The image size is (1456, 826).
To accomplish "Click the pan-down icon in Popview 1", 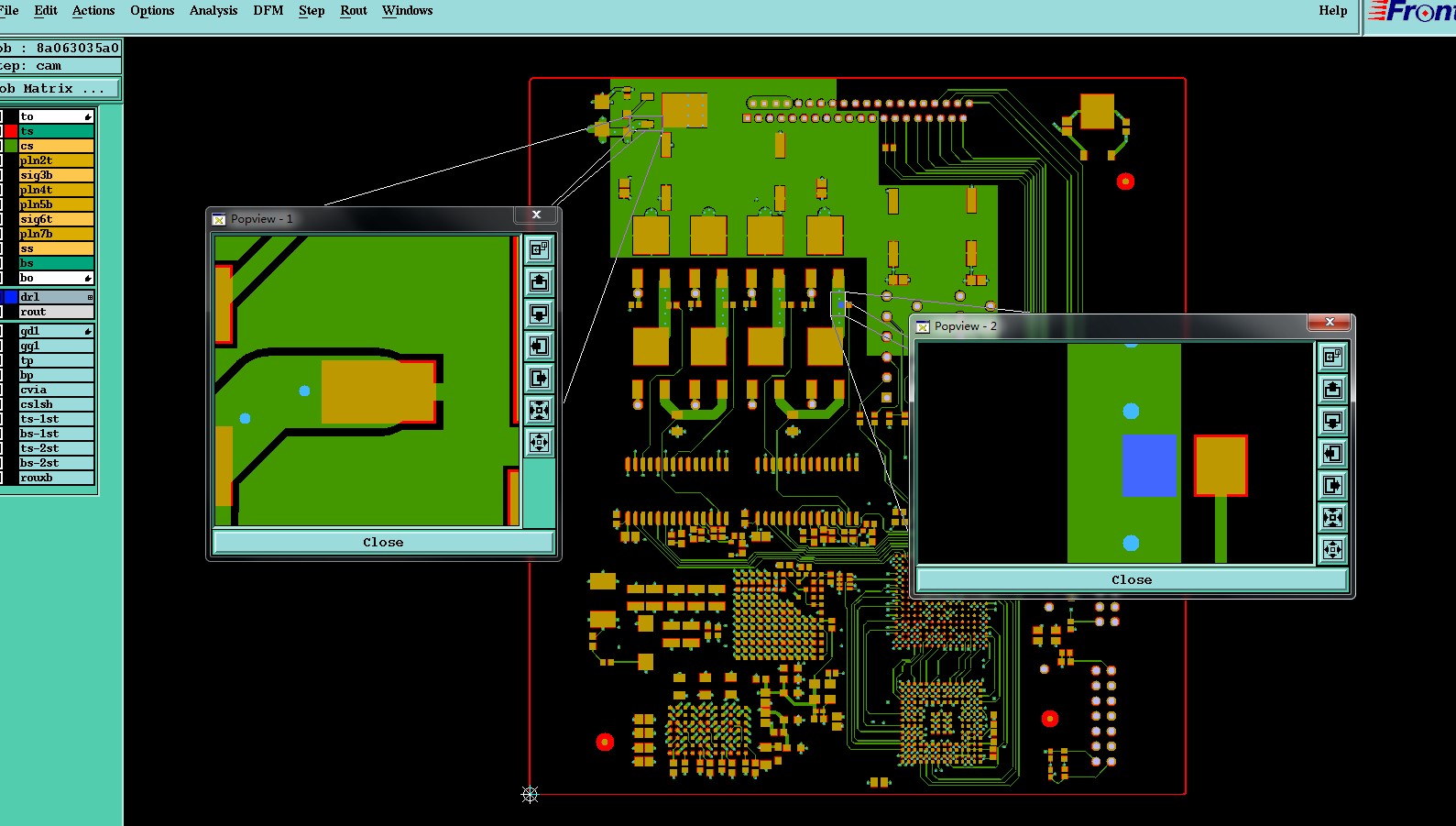I will pos(539,314).
